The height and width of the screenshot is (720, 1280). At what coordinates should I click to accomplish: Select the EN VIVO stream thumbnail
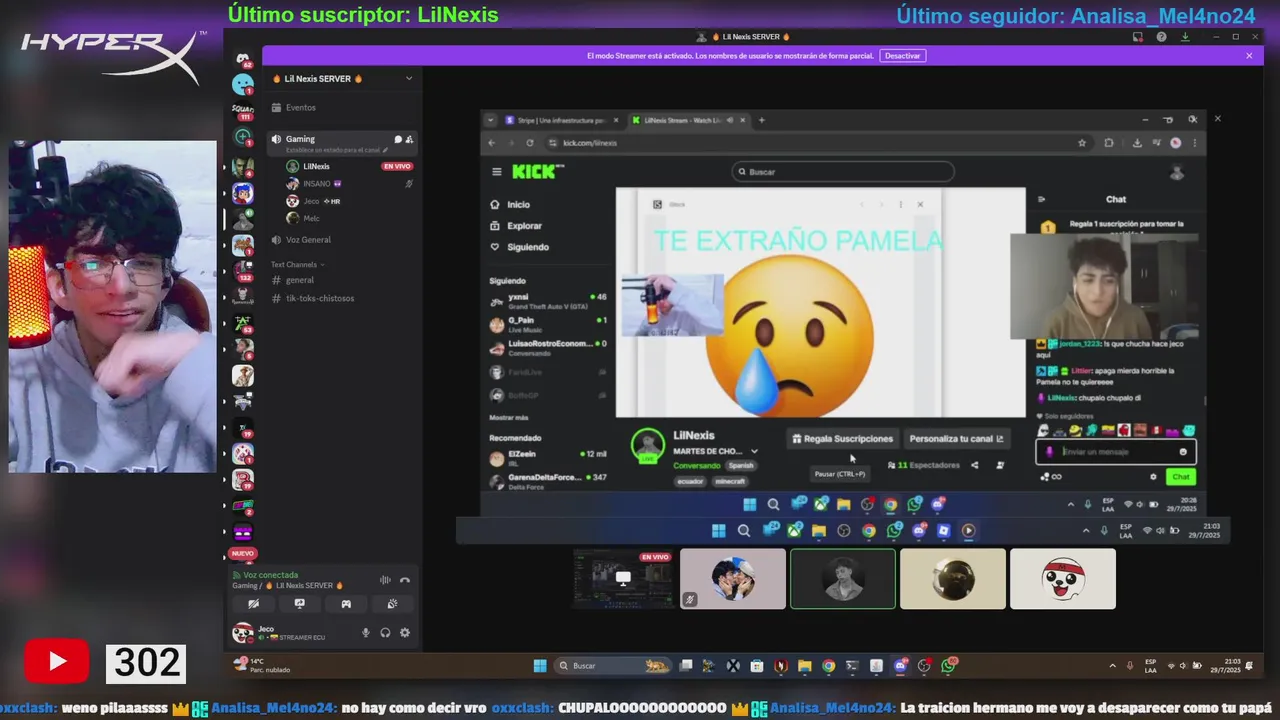click(623, 578)
